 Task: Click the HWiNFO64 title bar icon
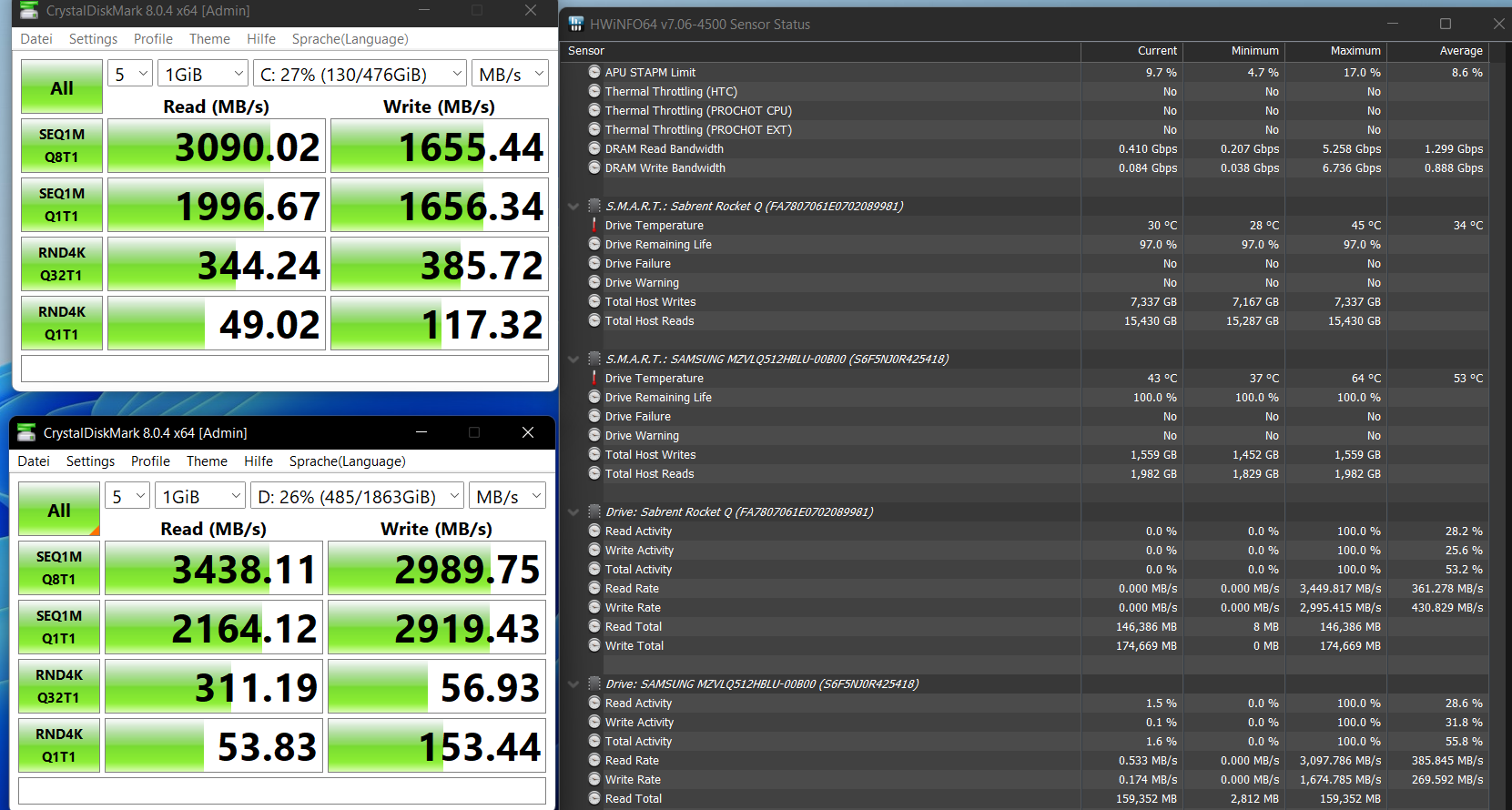(576, 25)
